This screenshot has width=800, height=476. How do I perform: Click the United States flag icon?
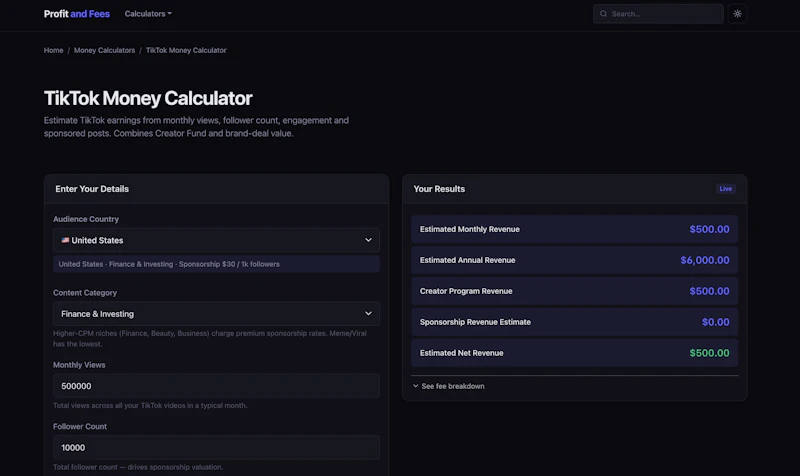(x=65, y=240)
